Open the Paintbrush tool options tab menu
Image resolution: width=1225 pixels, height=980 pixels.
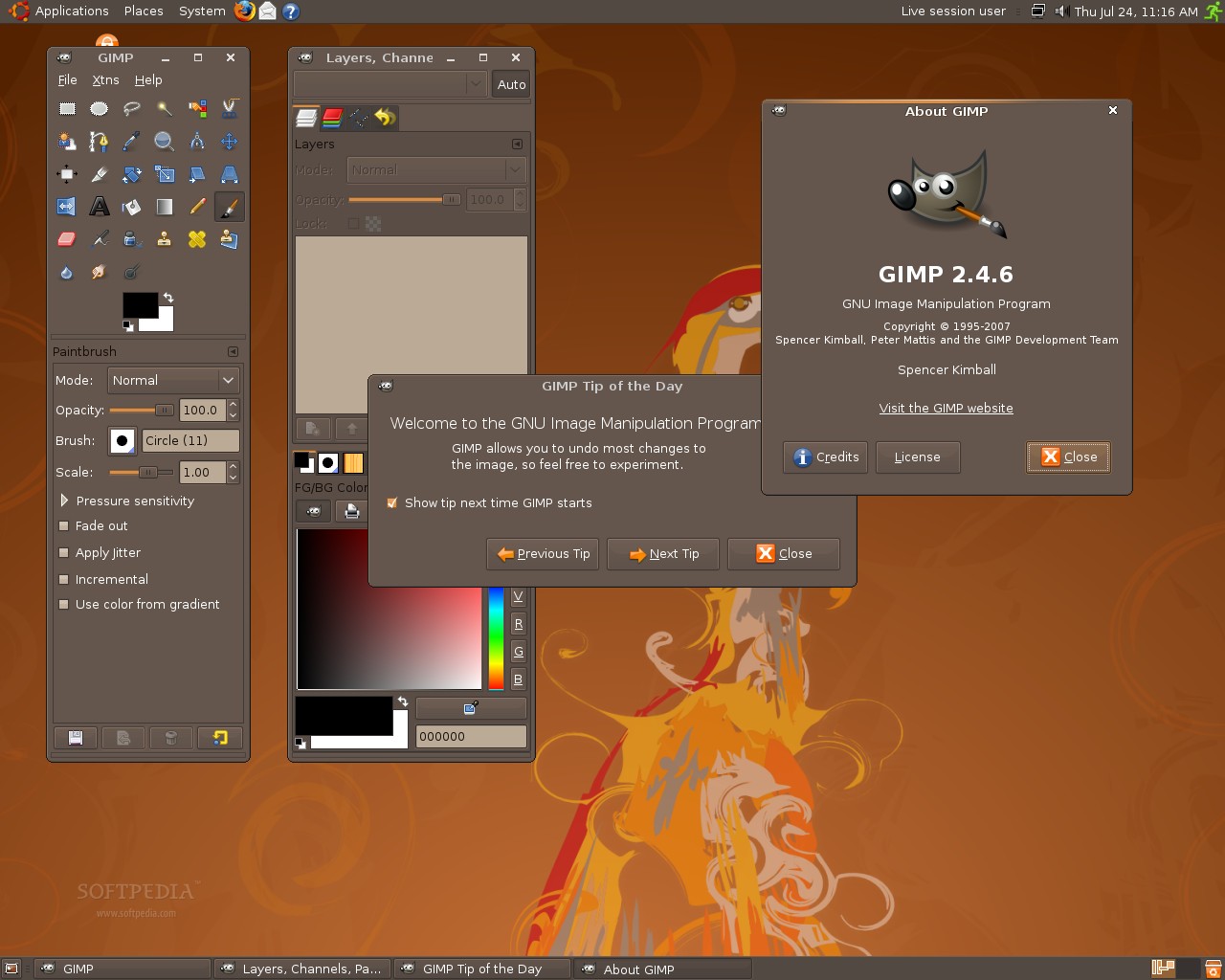233,351
